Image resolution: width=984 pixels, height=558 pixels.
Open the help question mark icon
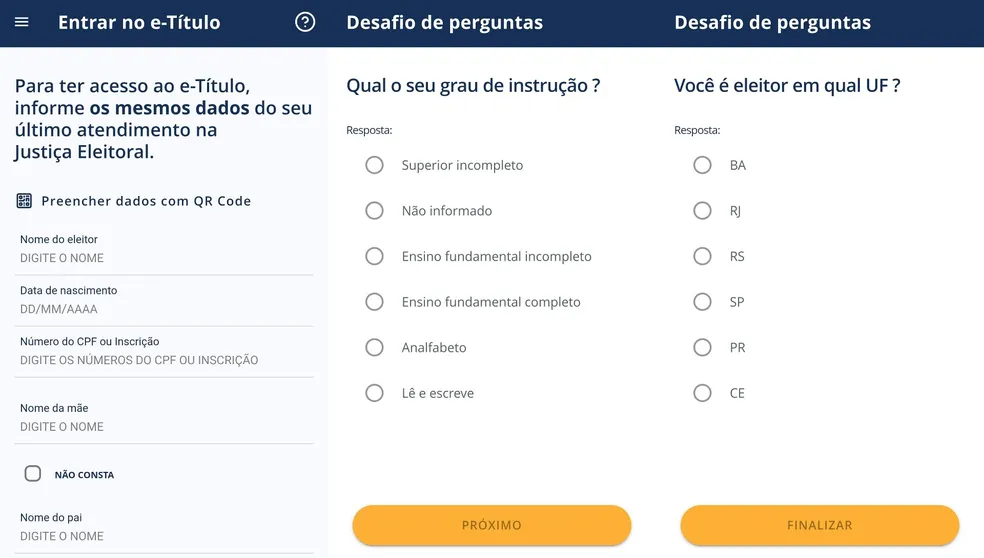pyautogui.click(x=305, y=23)
